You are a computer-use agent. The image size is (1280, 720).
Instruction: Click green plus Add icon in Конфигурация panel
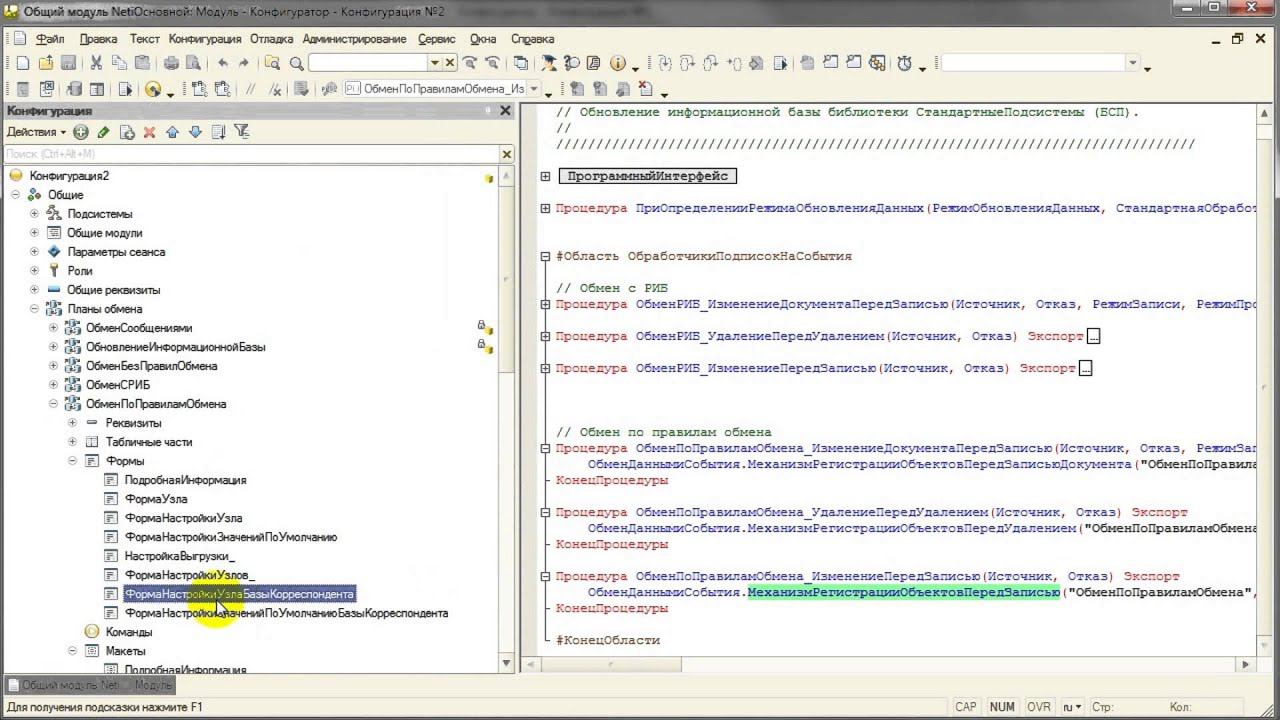click(81, 132)
